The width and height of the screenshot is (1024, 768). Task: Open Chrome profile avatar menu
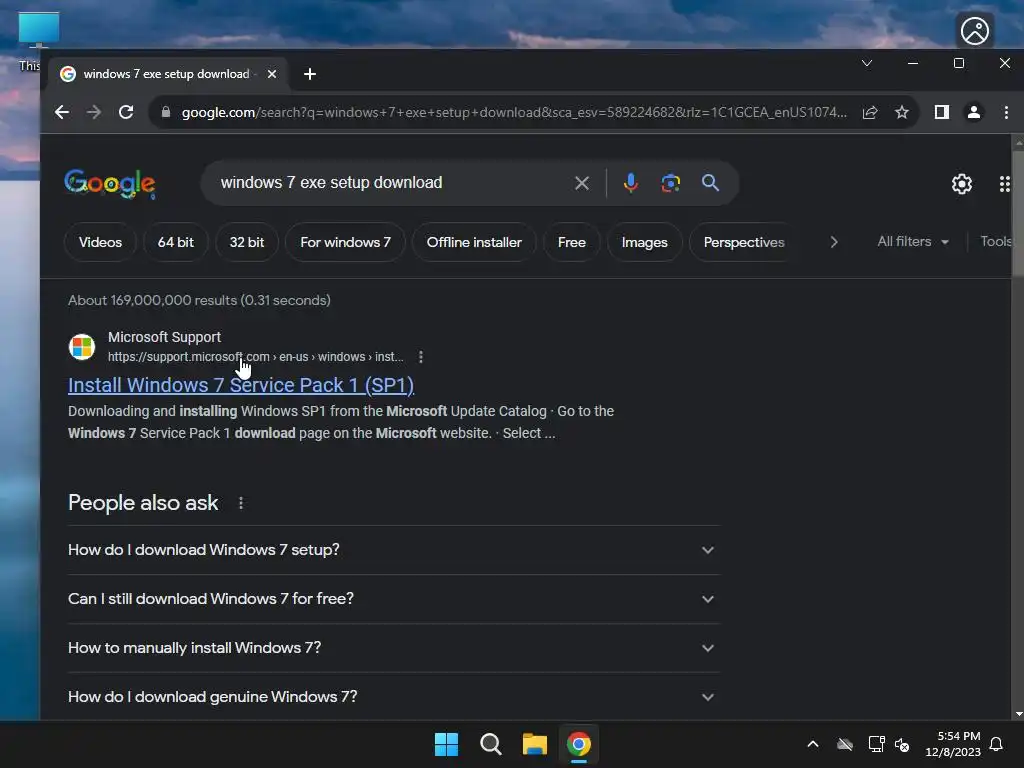[974, 112]
